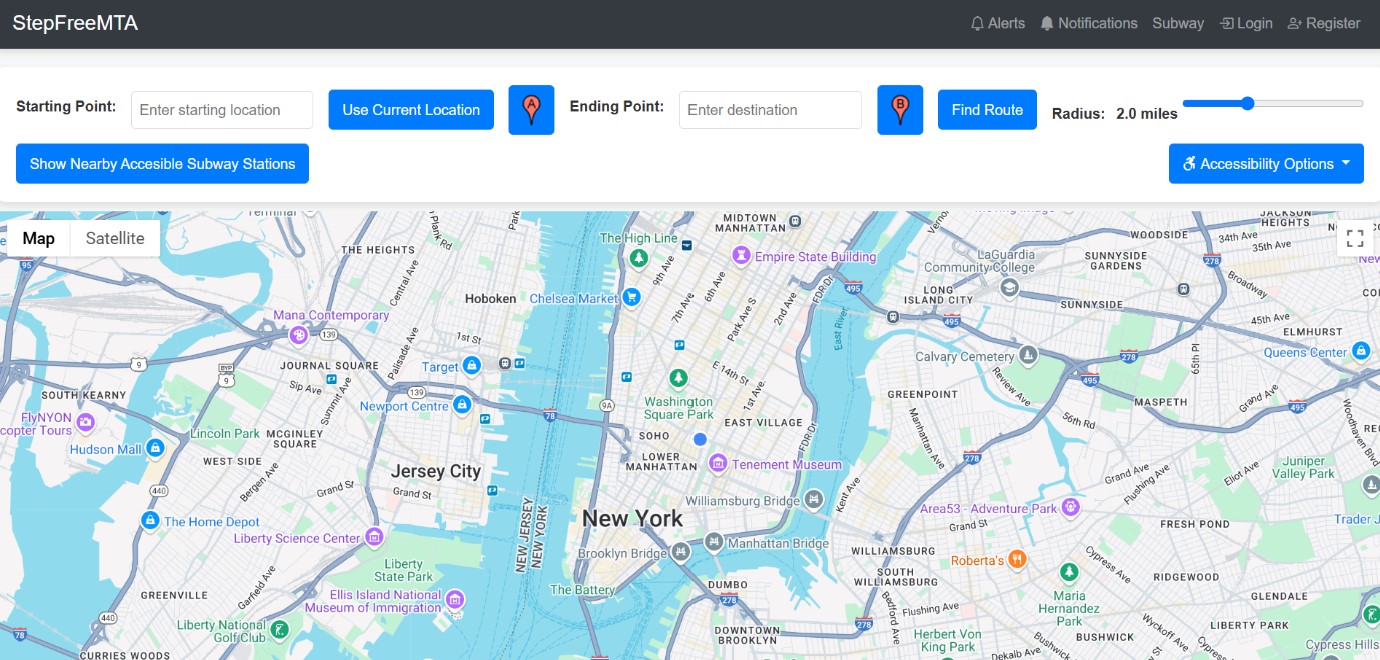Click The Home Depot map pin
This screenshot has width=1380, height=660.
click(150, 520)
